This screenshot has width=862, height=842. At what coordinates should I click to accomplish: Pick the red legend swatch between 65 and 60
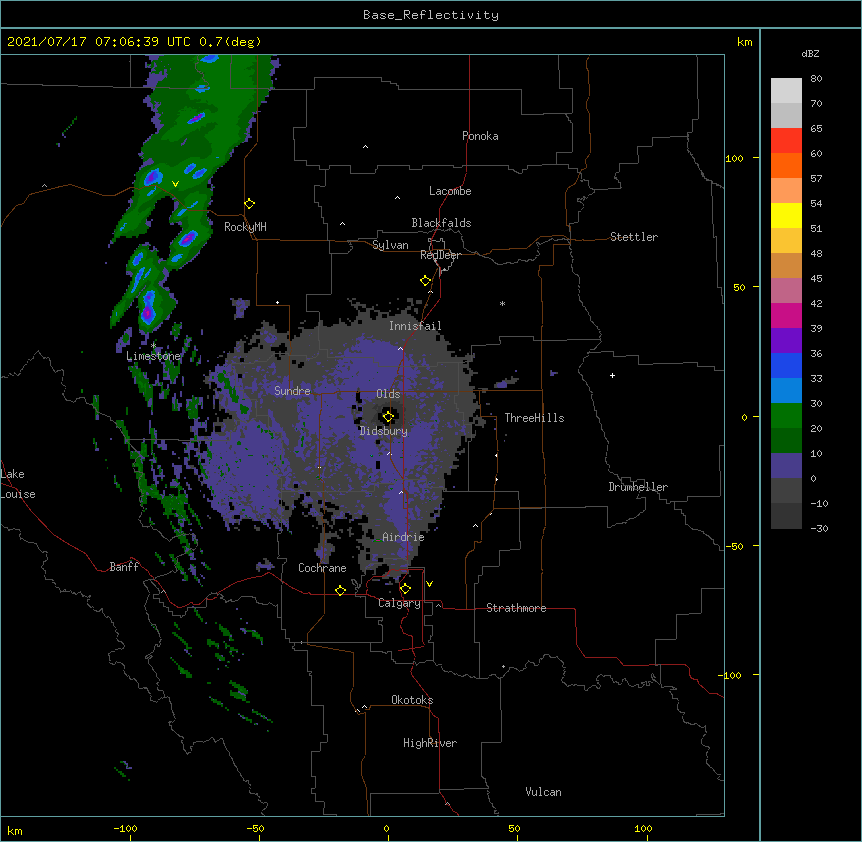tap(786, 141)
